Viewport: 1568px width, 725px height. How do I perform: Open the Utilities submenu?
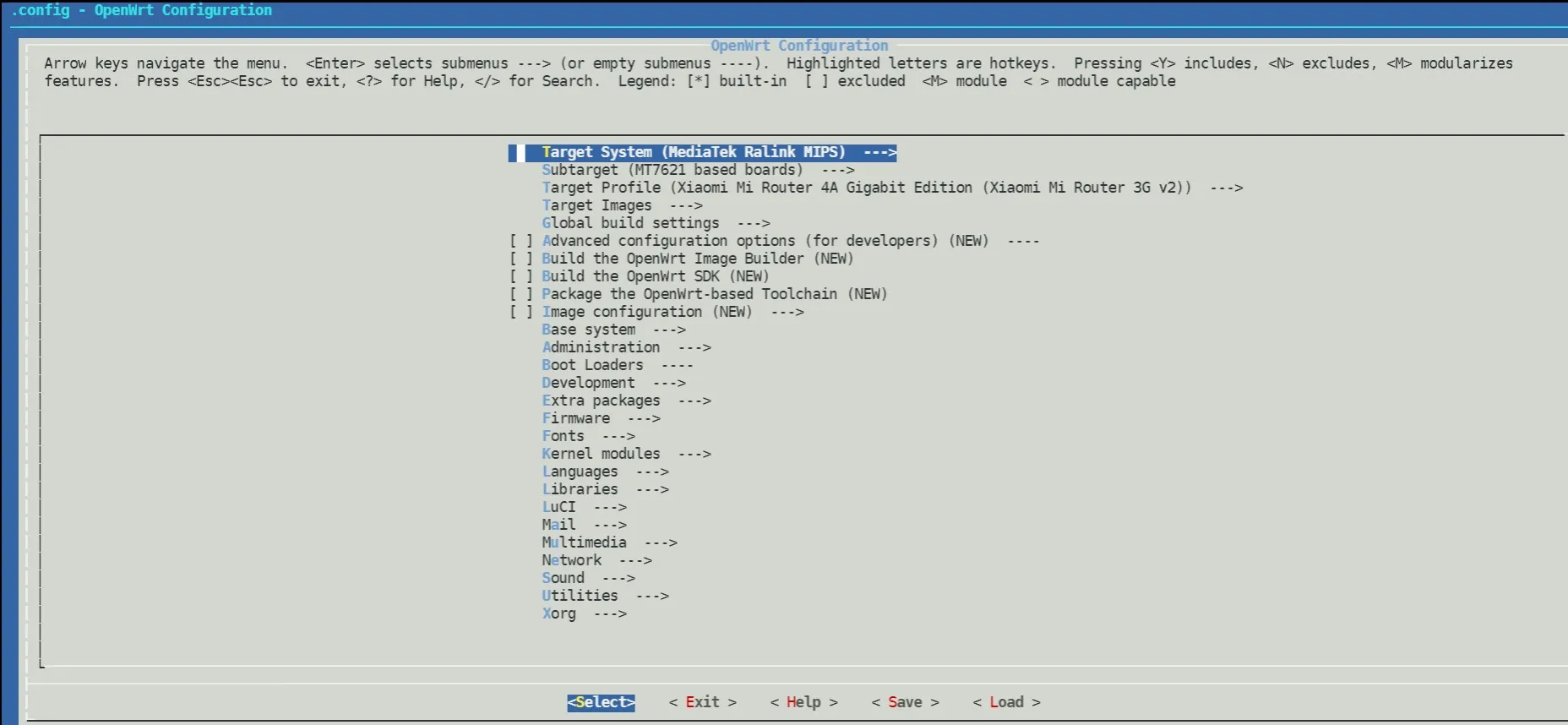[605, 596]
